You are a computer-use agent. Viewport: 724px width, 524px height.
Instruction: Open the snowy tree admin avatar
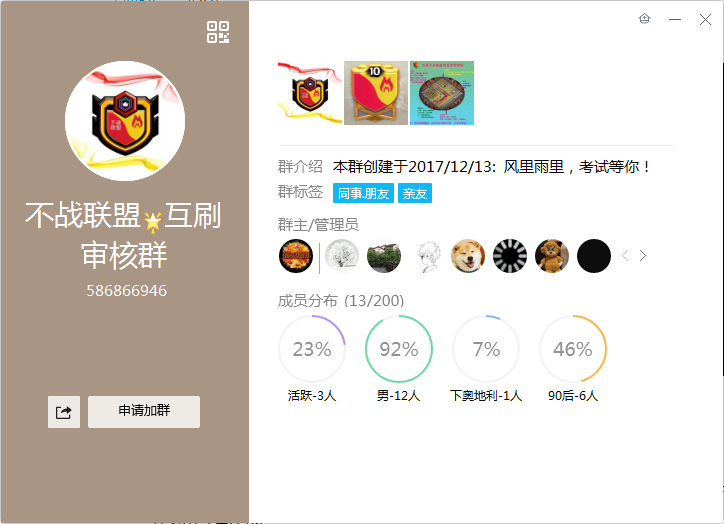point(342,256)
